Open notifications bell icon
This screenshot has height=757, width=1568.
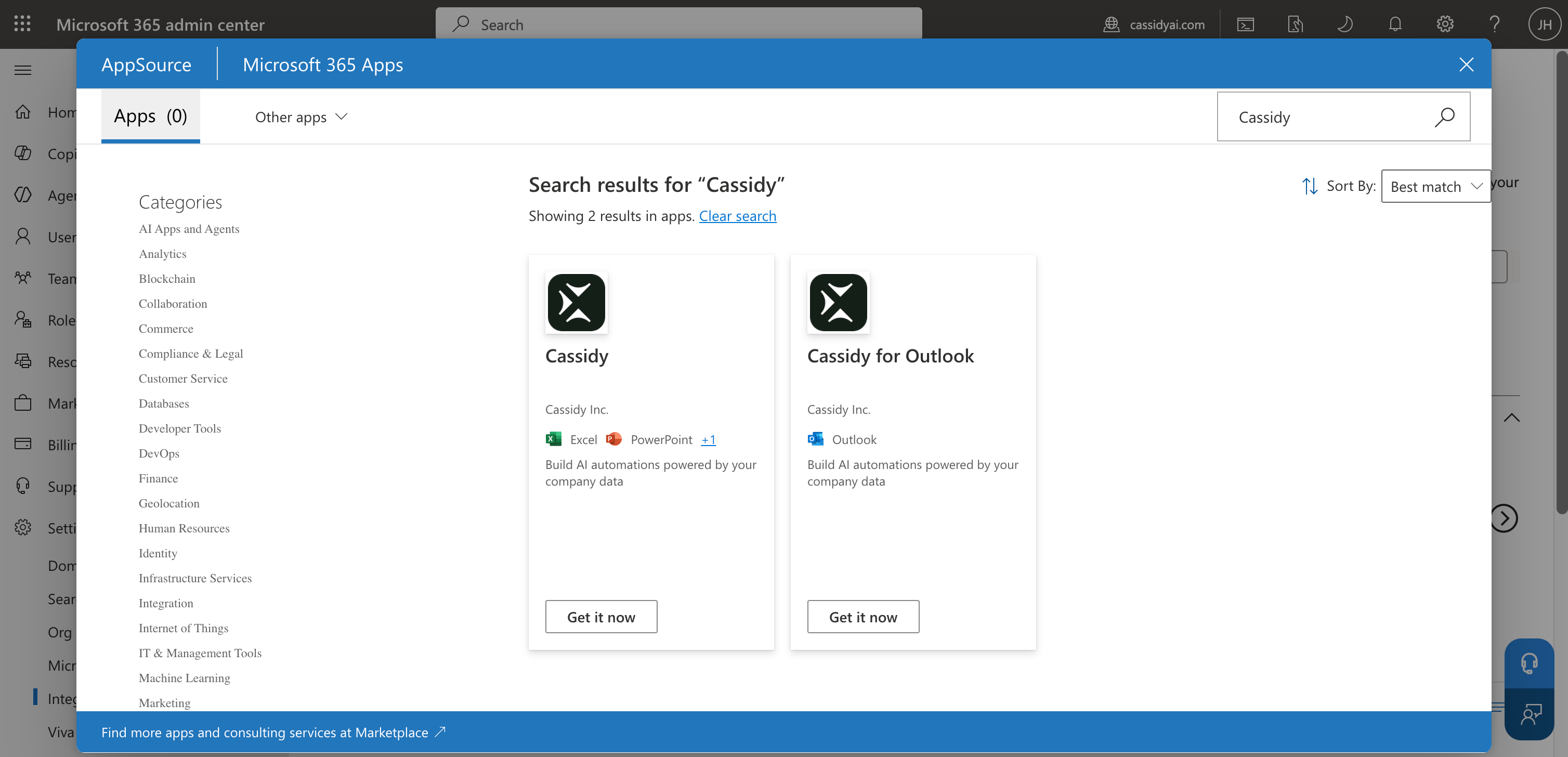click(x=1395, y=24)
